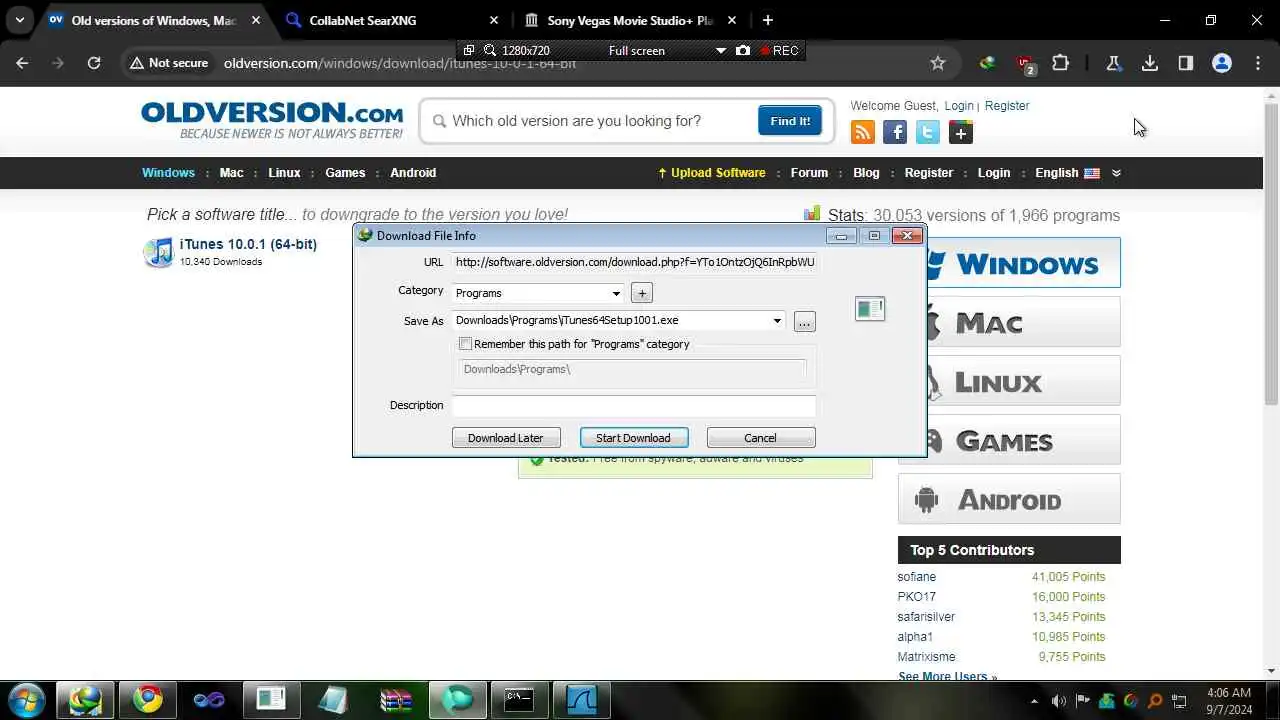1280x720 pixels.
Task: Reload the page
Action: click(x=93, y=63)
